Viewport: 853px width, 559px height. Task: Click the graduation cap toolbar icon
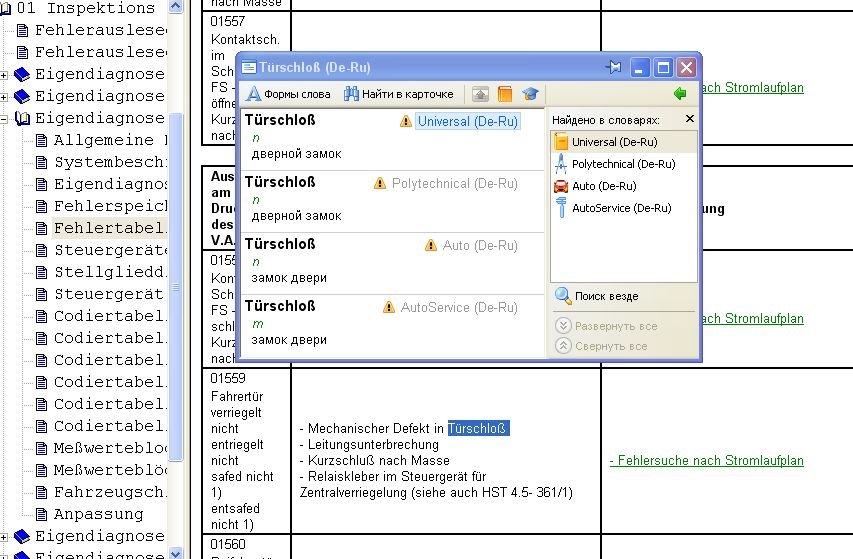pos(530,94)
